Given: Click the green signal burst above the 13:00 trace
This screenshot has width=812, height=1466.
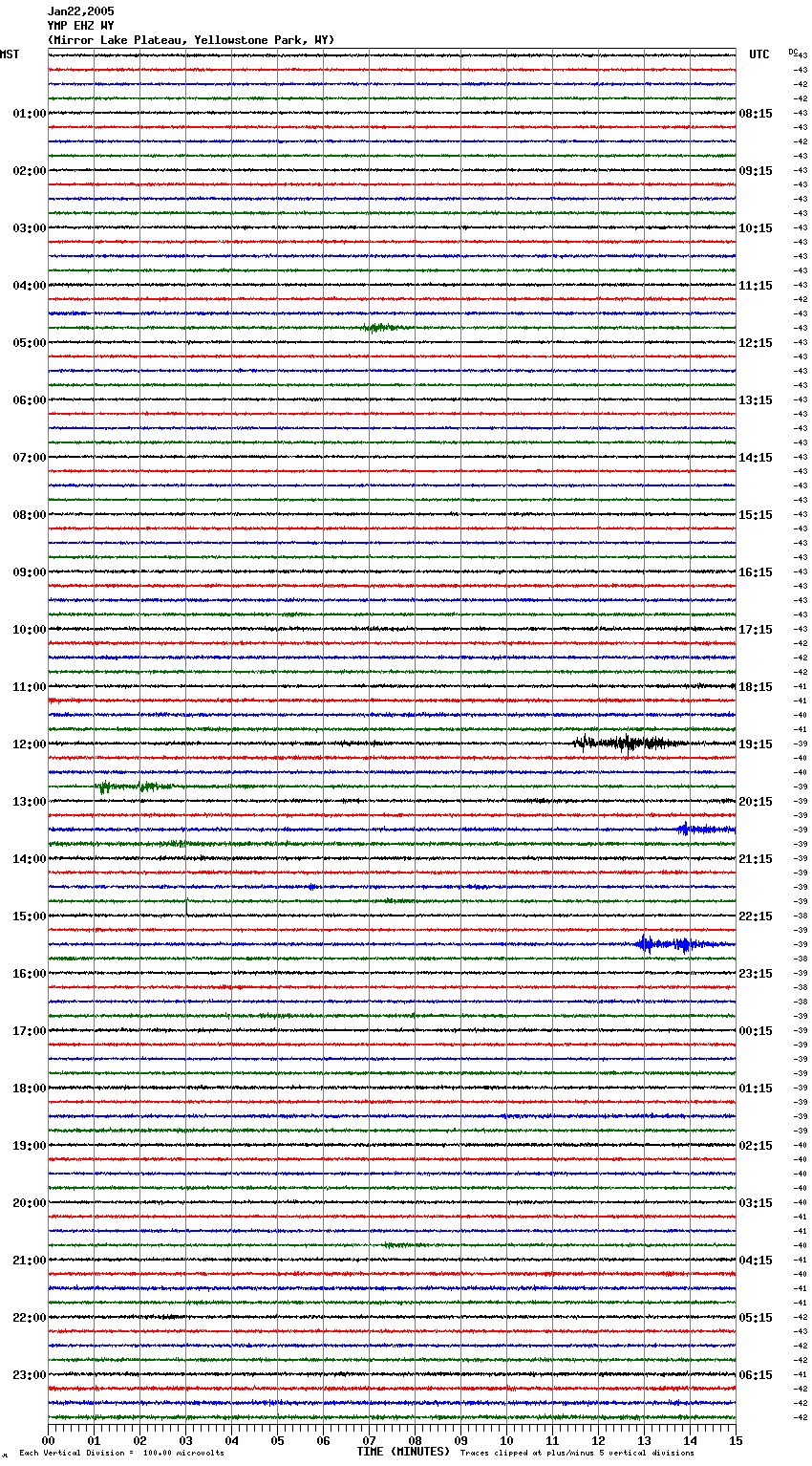Looking at the screenshot, I should tap(134, 787).
